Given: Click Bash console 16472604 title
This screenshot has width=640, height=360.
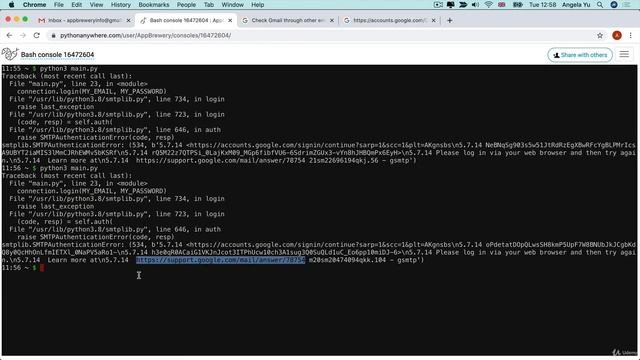Looking at the screenshot, I should click(58, 55).
